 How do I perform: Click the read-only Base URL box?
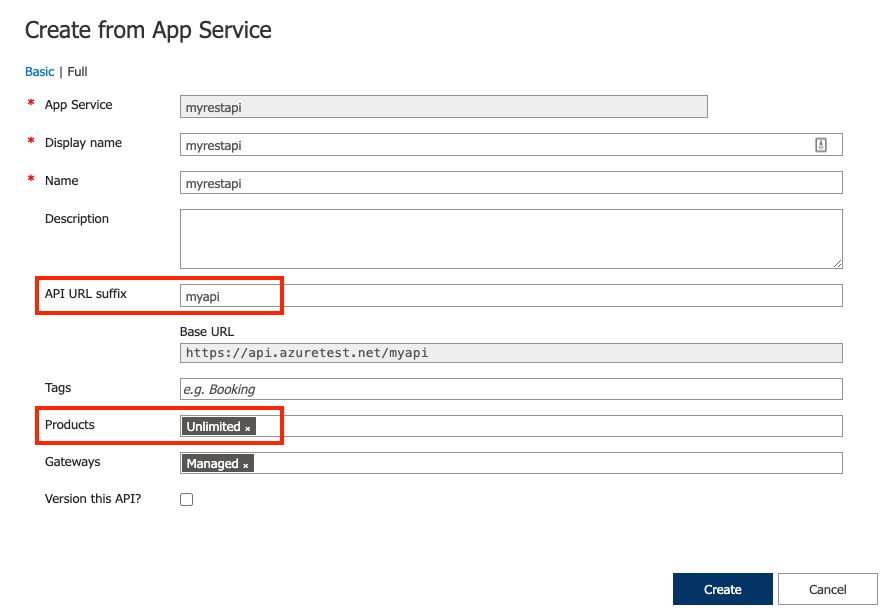coord(511,353)
